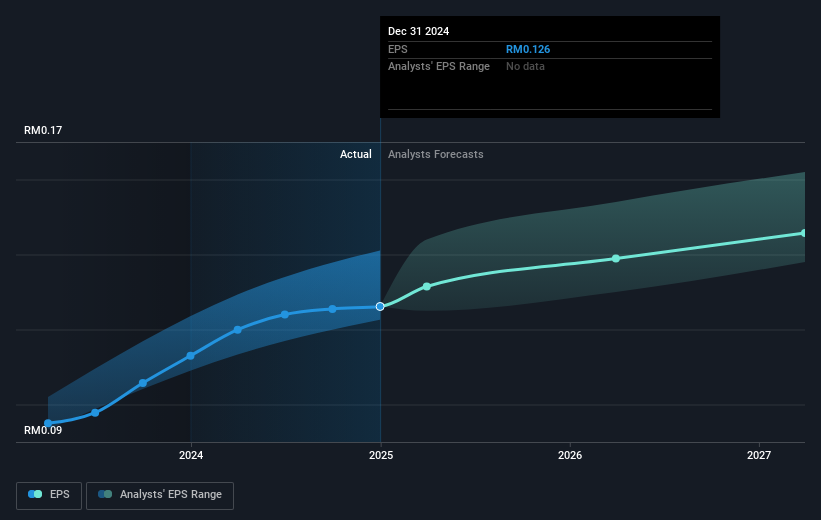Click the RM0.126 EPS value in tooltip
821x520 pixels.
pyautogui.click(x=528, y=49)
